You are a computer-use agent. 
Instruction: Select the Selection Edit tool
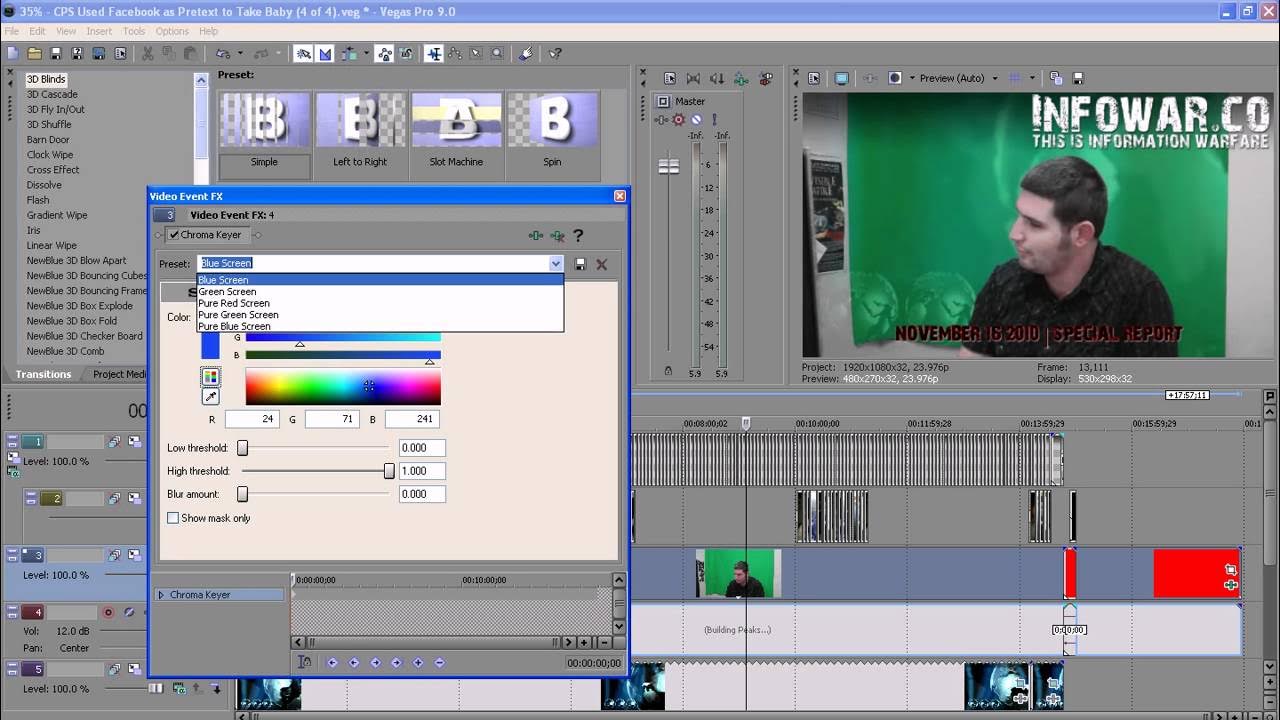pyautogui.click(x=476, y=54)
